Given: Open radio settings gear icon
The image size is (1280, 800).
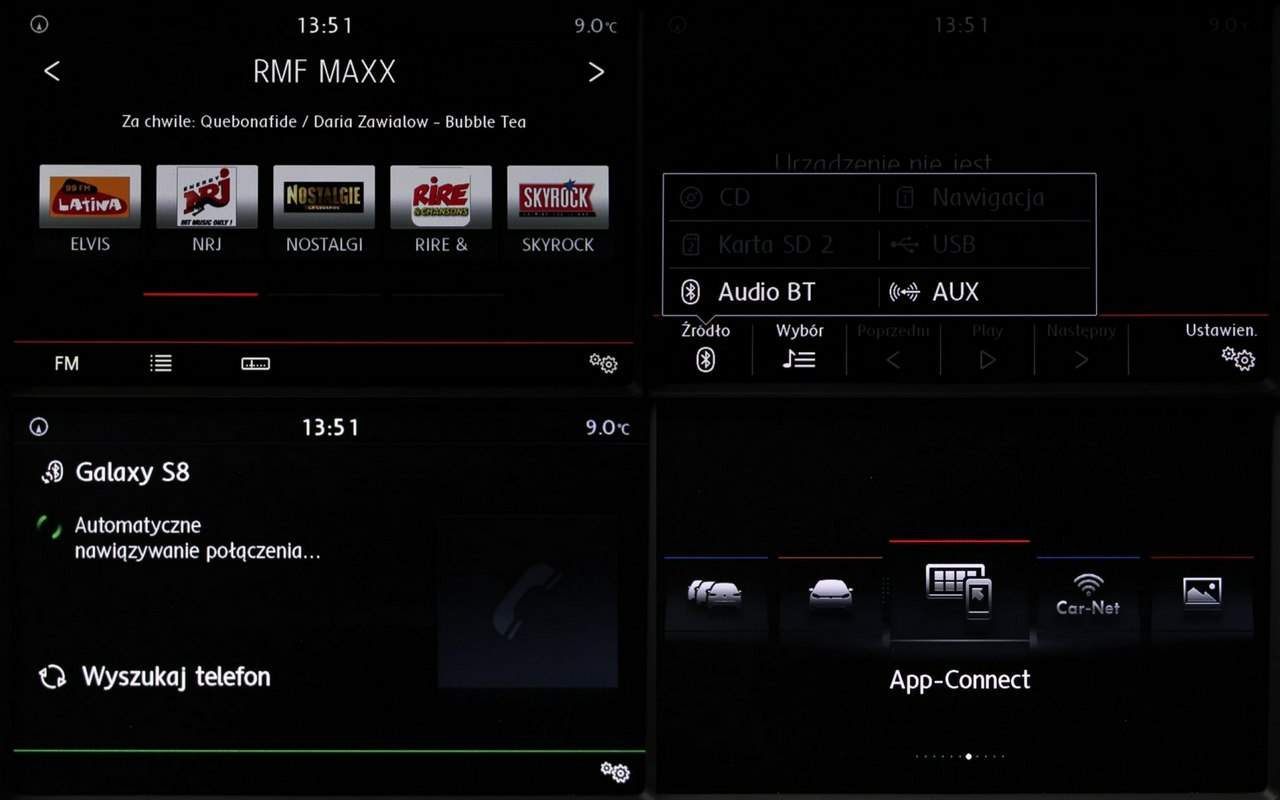Looking at the screenshot, I should (x=603, y=363).
